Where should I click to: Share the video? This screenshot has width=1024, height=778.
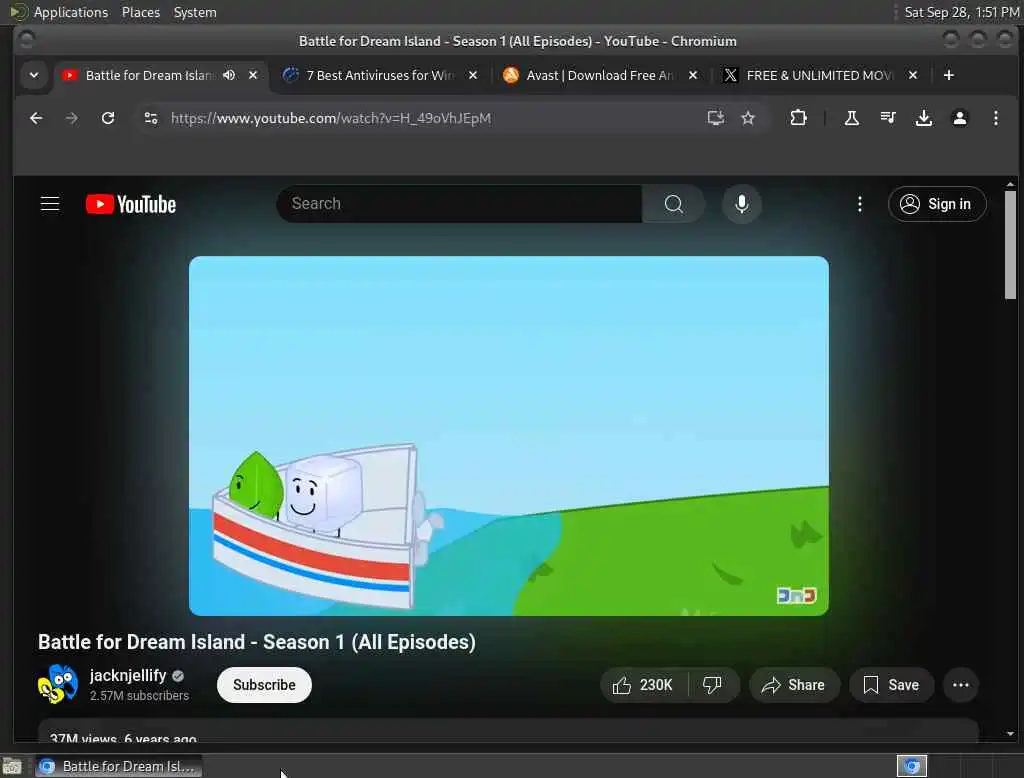(793, 685)
